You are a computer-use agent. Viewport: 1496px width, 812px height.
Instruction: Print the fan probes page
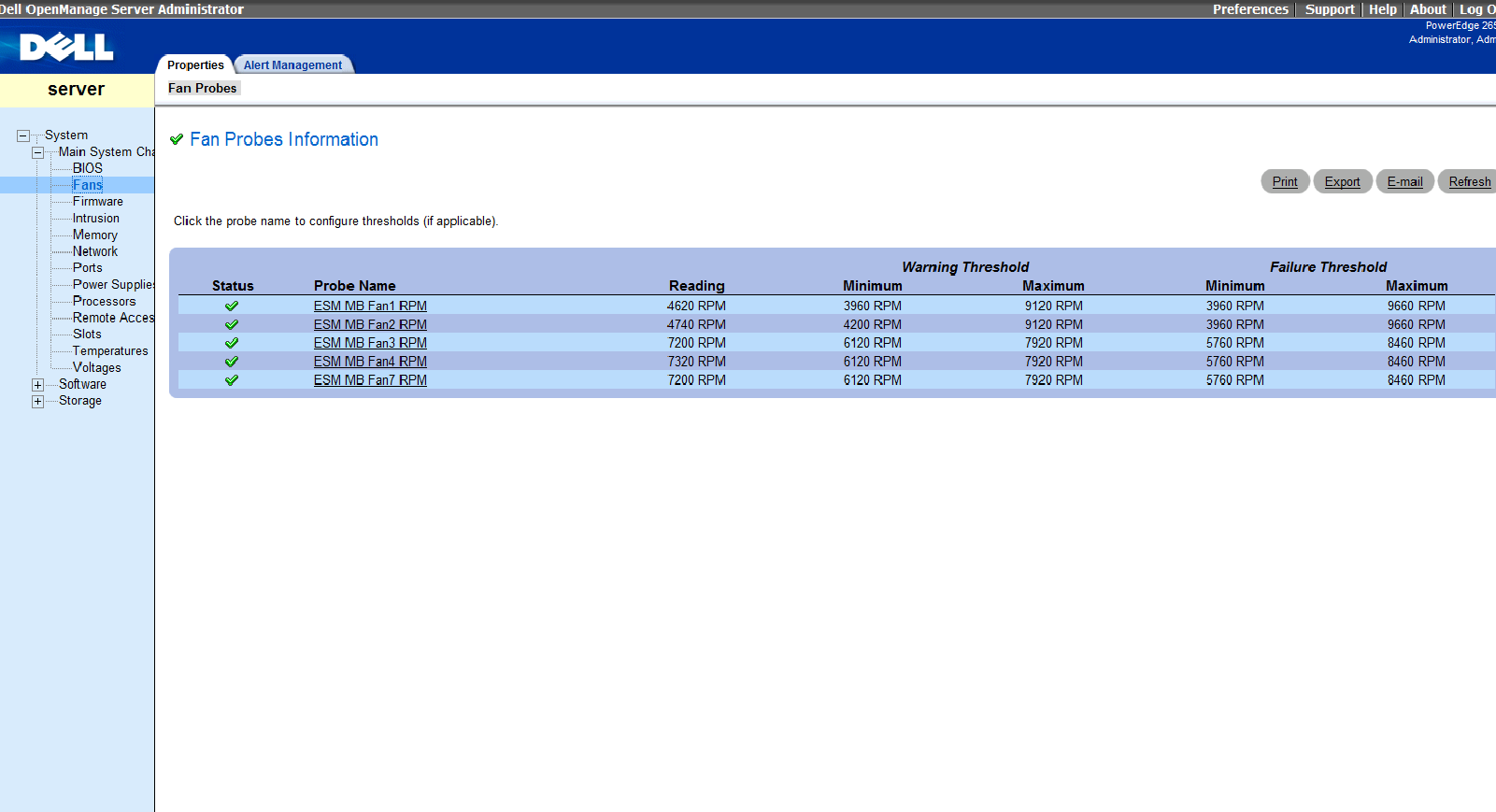coord(1285,181)
